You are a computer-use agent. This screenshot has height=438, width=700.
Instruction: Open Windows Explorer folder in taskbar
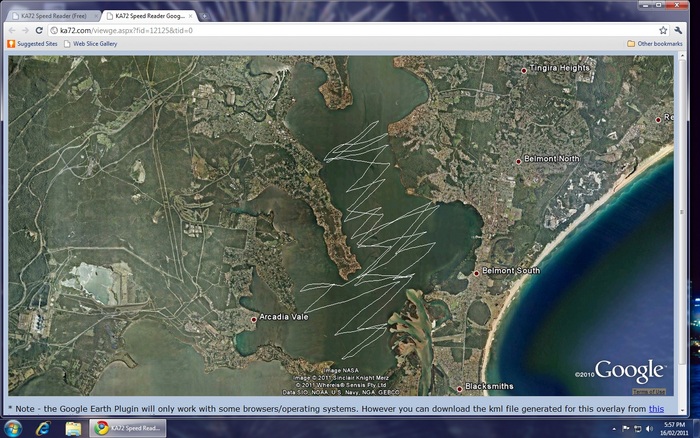(74, 428)
